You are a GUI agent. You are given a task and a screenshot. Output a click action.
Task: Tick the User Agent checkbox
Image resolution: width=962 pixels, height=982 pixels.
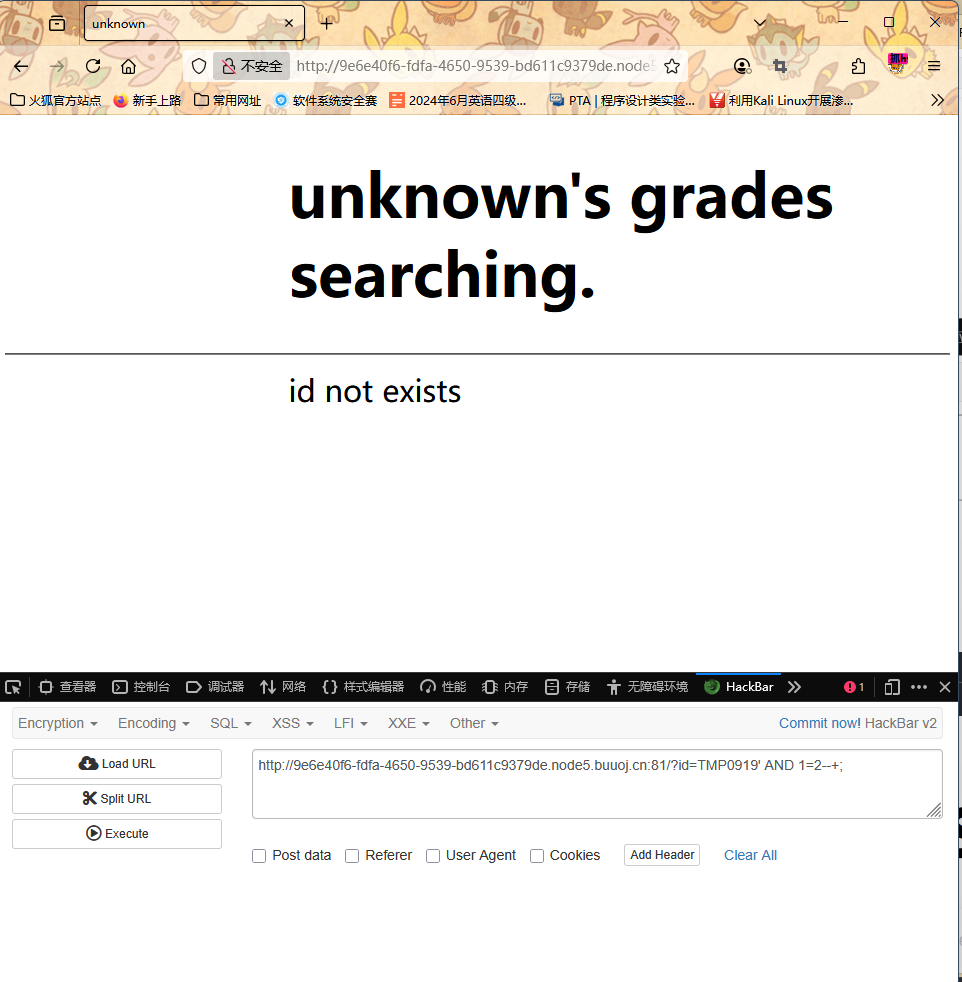click(433, 856)
